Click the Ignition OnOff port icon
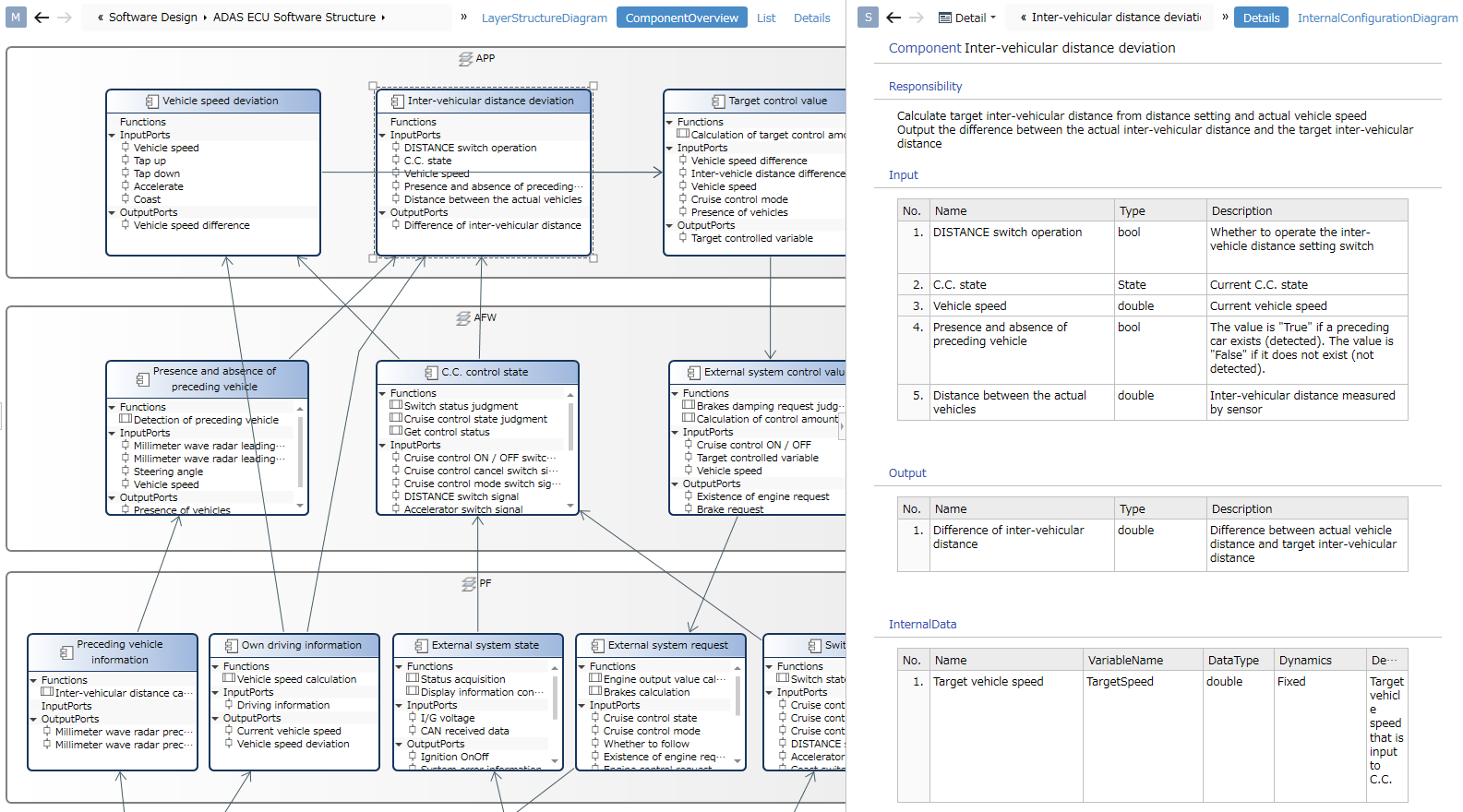 413,757
